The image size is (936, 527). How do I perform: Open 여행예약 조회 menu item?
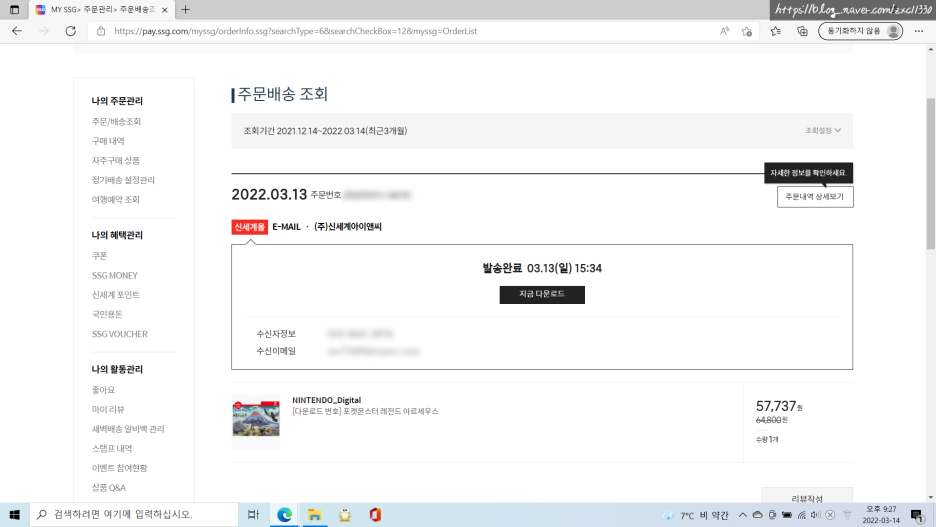point(116,199)
